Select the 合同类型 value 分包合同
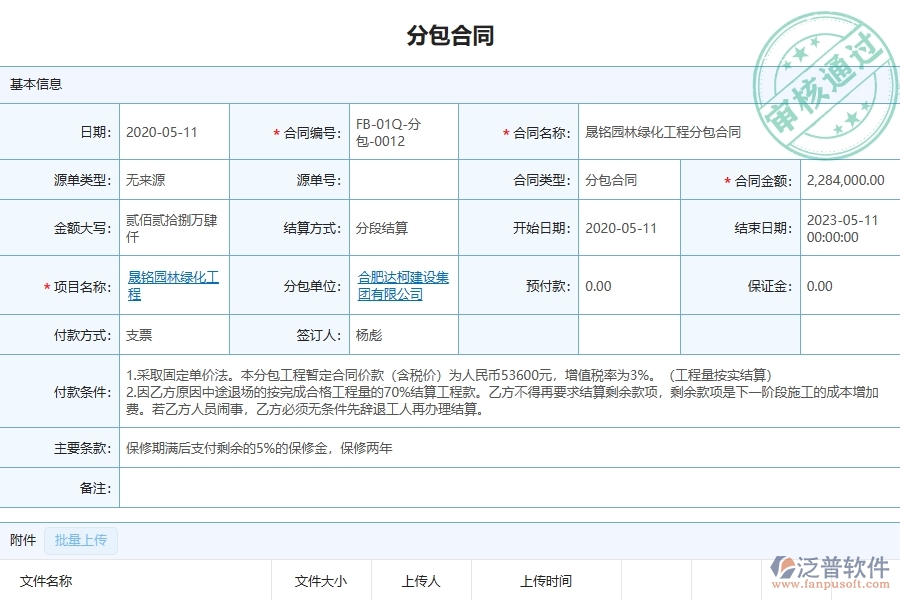 pos(611,179)
